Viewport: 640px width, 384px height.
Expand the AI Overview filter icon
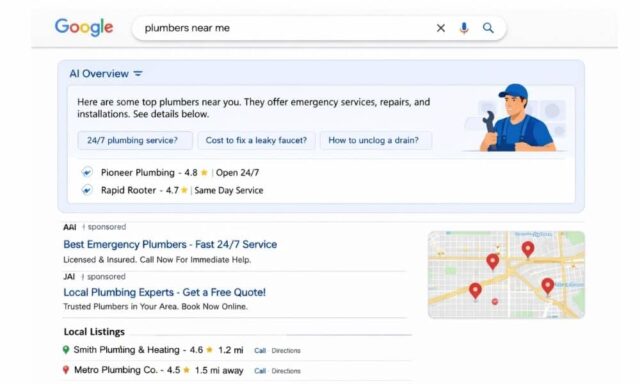pyautogui.click(x=138, y=74)
